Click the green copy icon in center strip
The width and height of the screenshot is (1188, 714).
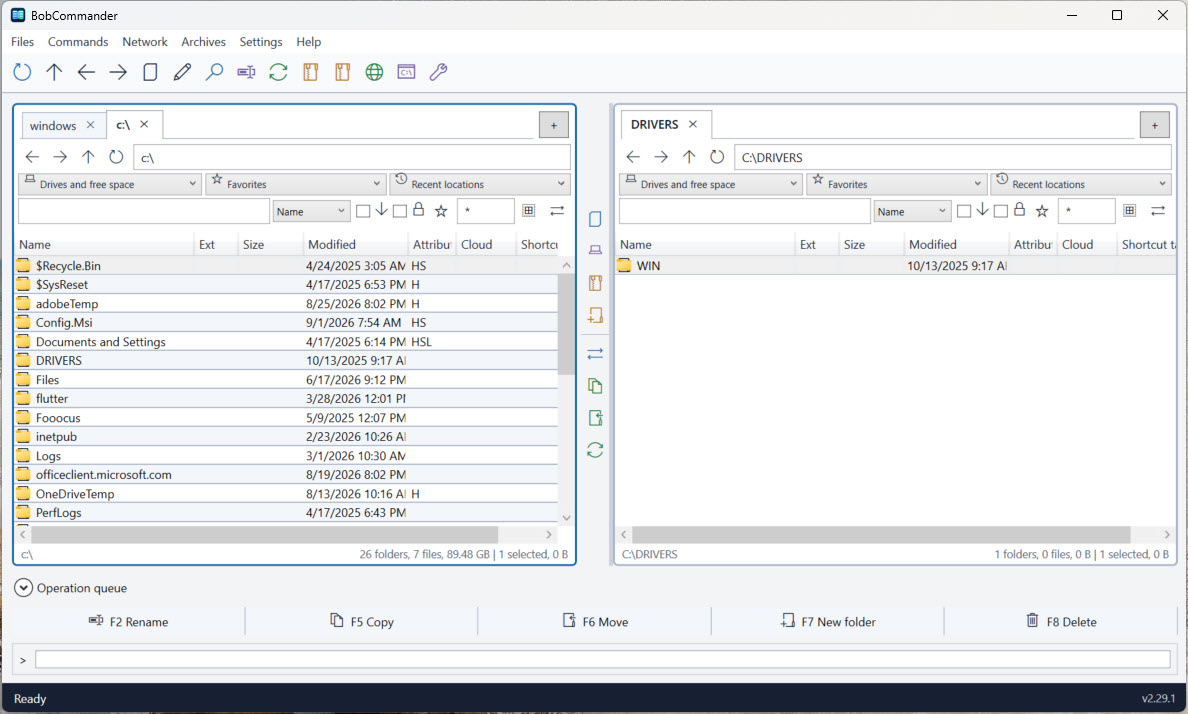[x=596, y=386]
